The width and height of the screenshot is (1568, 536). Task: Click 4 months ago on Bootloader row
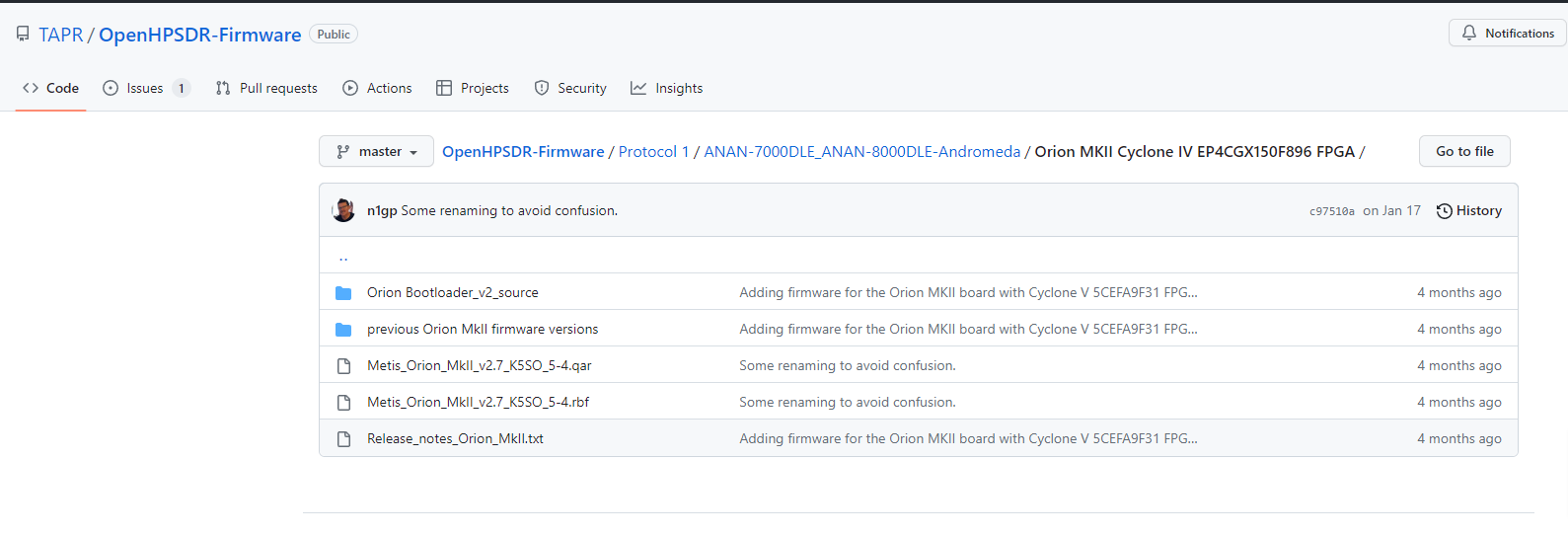point(1458,292)
